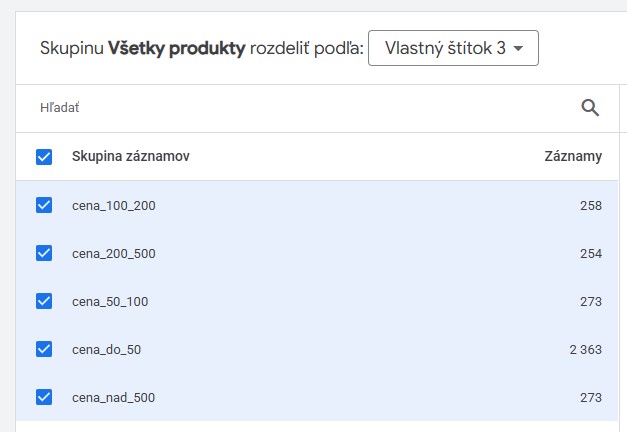The image size is (627, 432).
Task: Toggle the cena_do_50 checkbox
Action: click(x=44, y=349)
